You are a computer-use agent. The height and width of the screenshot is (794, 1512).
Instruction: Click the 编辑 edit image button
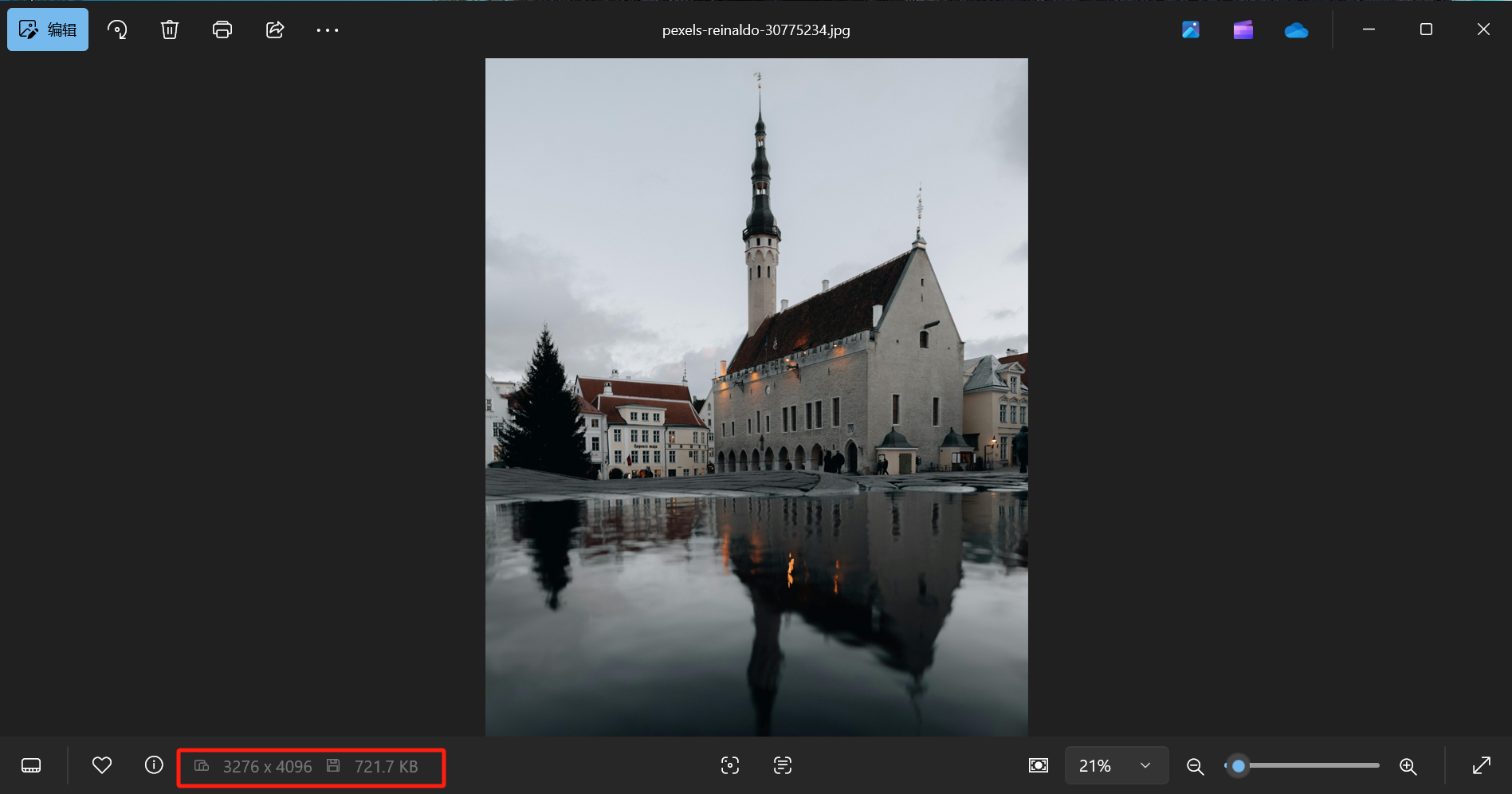point(48,29)
